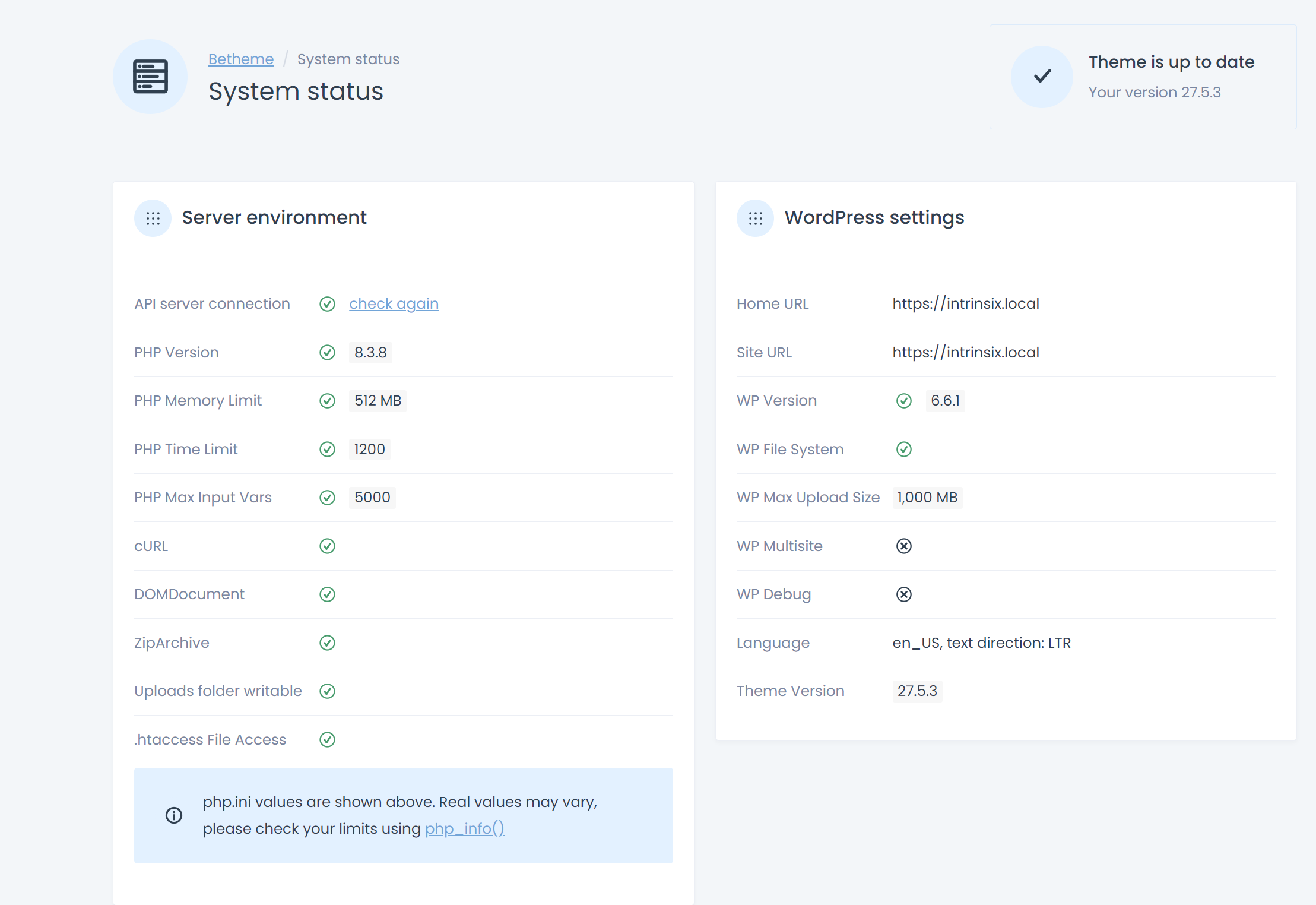1316x905 pixels.
Task: Click the 1,000 MB upload size value
Action: 927,498
